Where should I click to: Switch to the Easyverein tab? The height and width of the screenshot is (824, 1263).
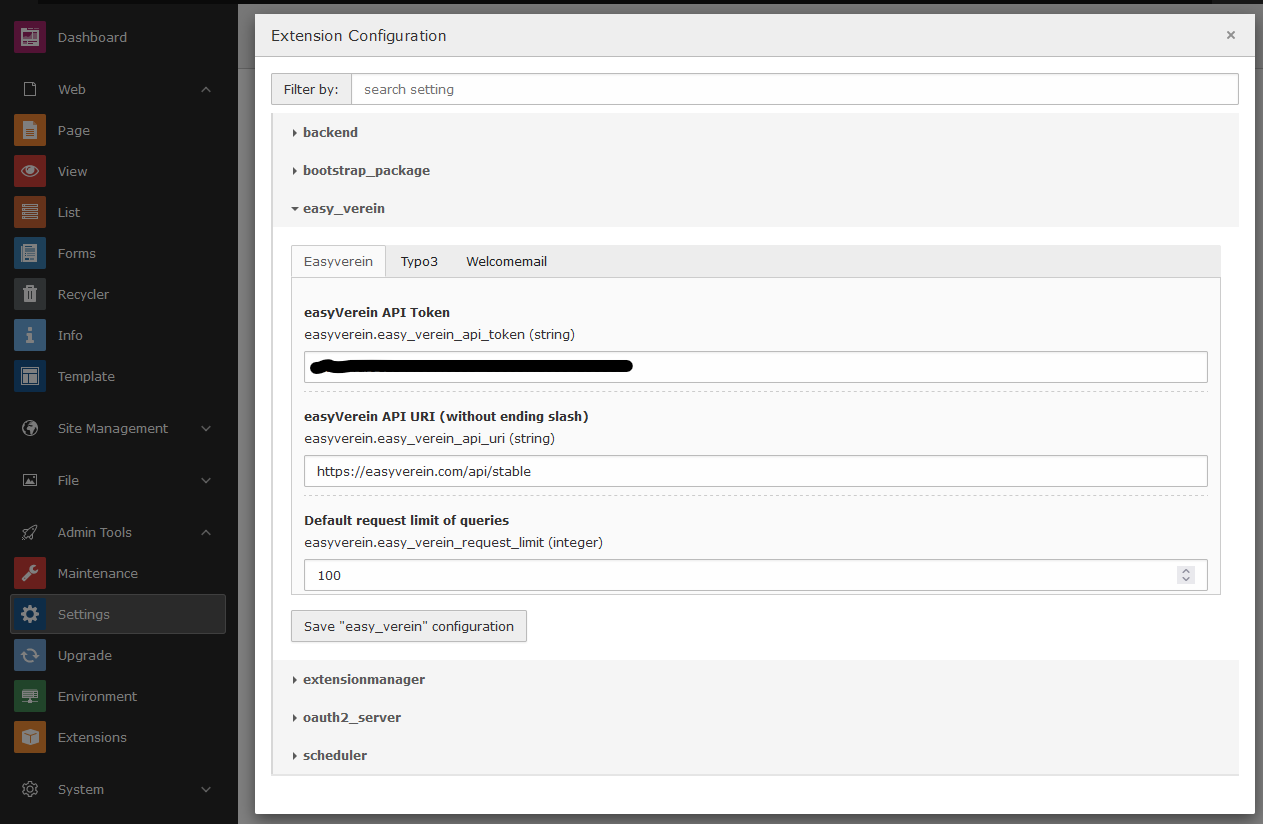(x=339, y=261)
